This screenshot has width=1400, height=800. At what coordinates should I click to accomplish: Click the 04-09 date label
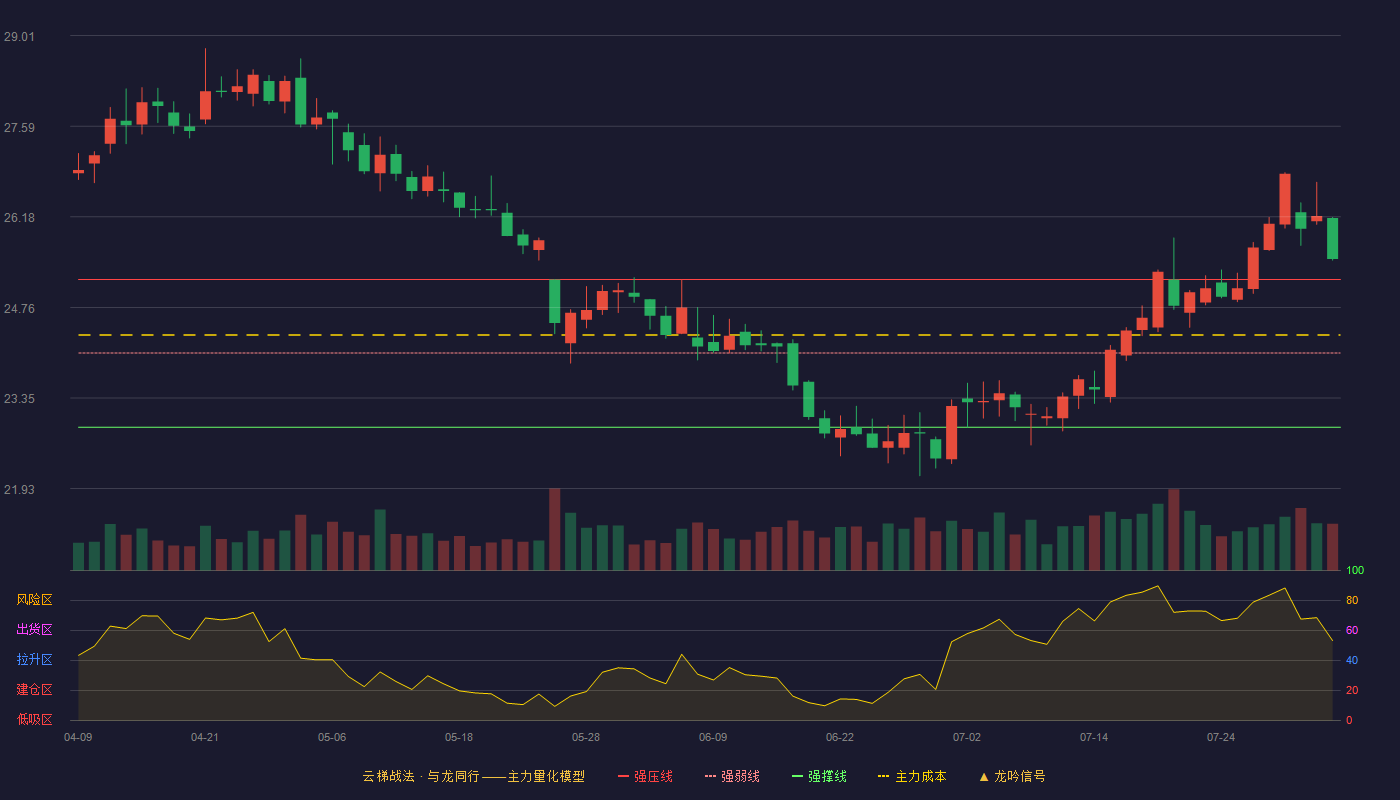click(78, 737)
